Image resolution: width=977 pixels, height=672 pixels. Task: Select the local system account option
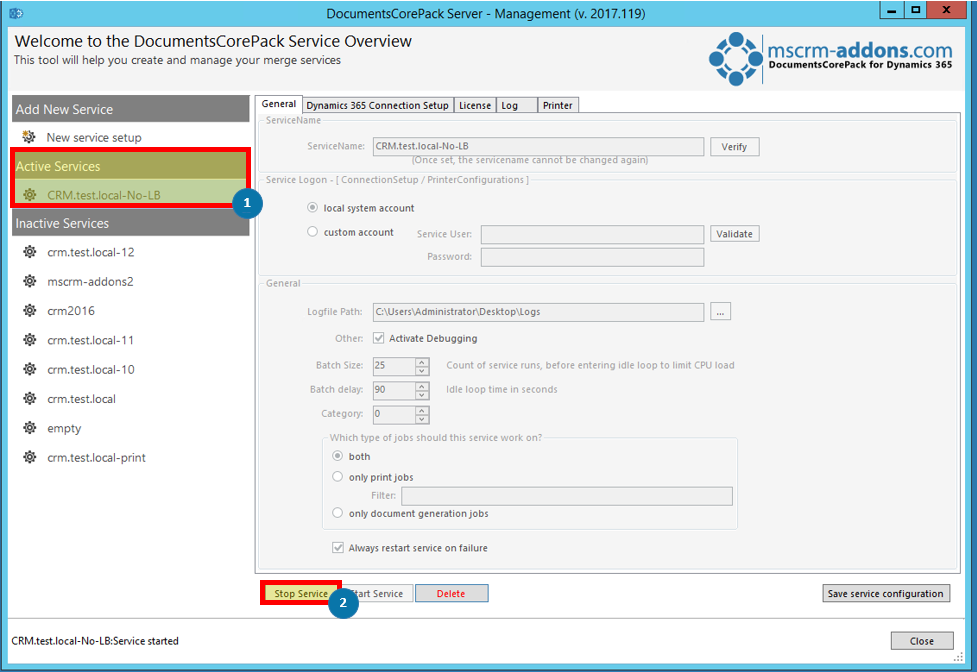(x=312, y=207)
